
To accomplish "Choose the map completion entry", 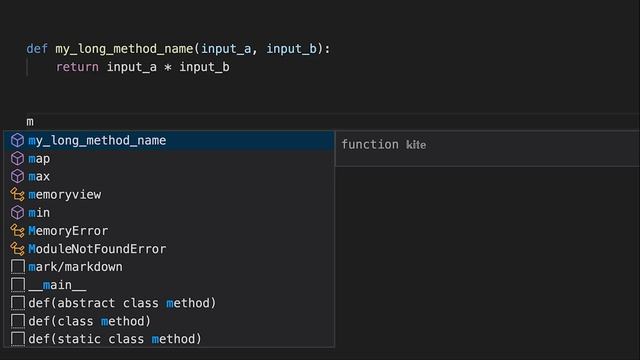I will click(169, 158).
